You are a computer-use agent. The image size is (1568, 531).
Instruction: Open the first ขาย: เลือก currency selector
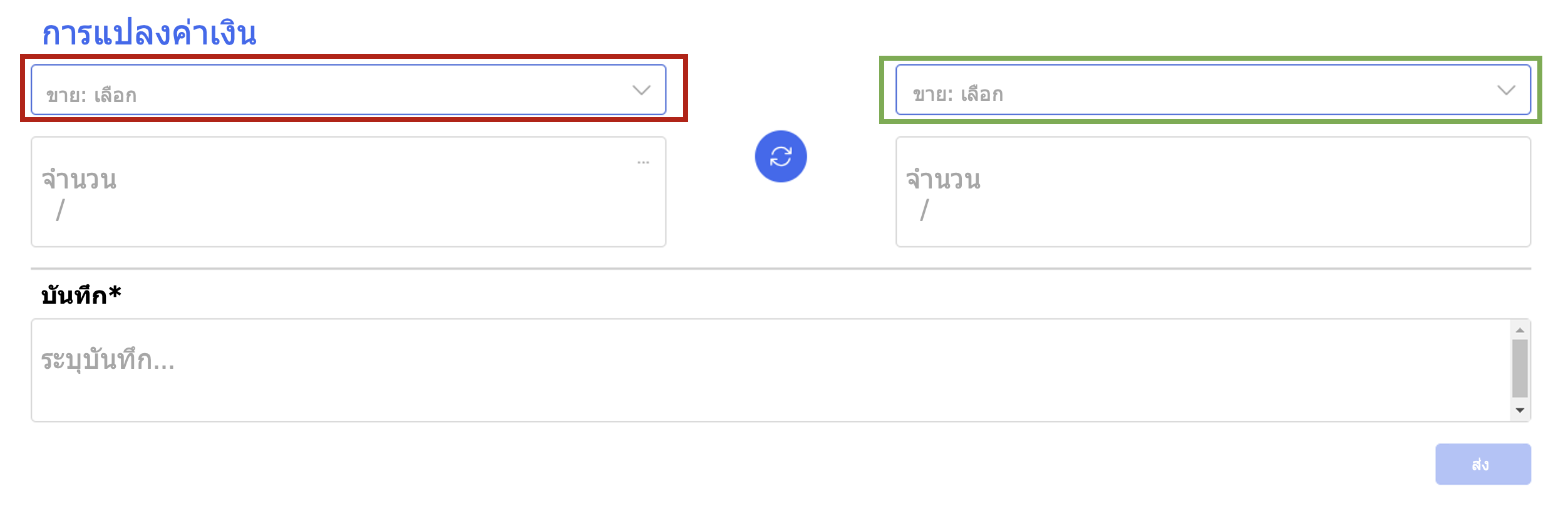[348, 90]
